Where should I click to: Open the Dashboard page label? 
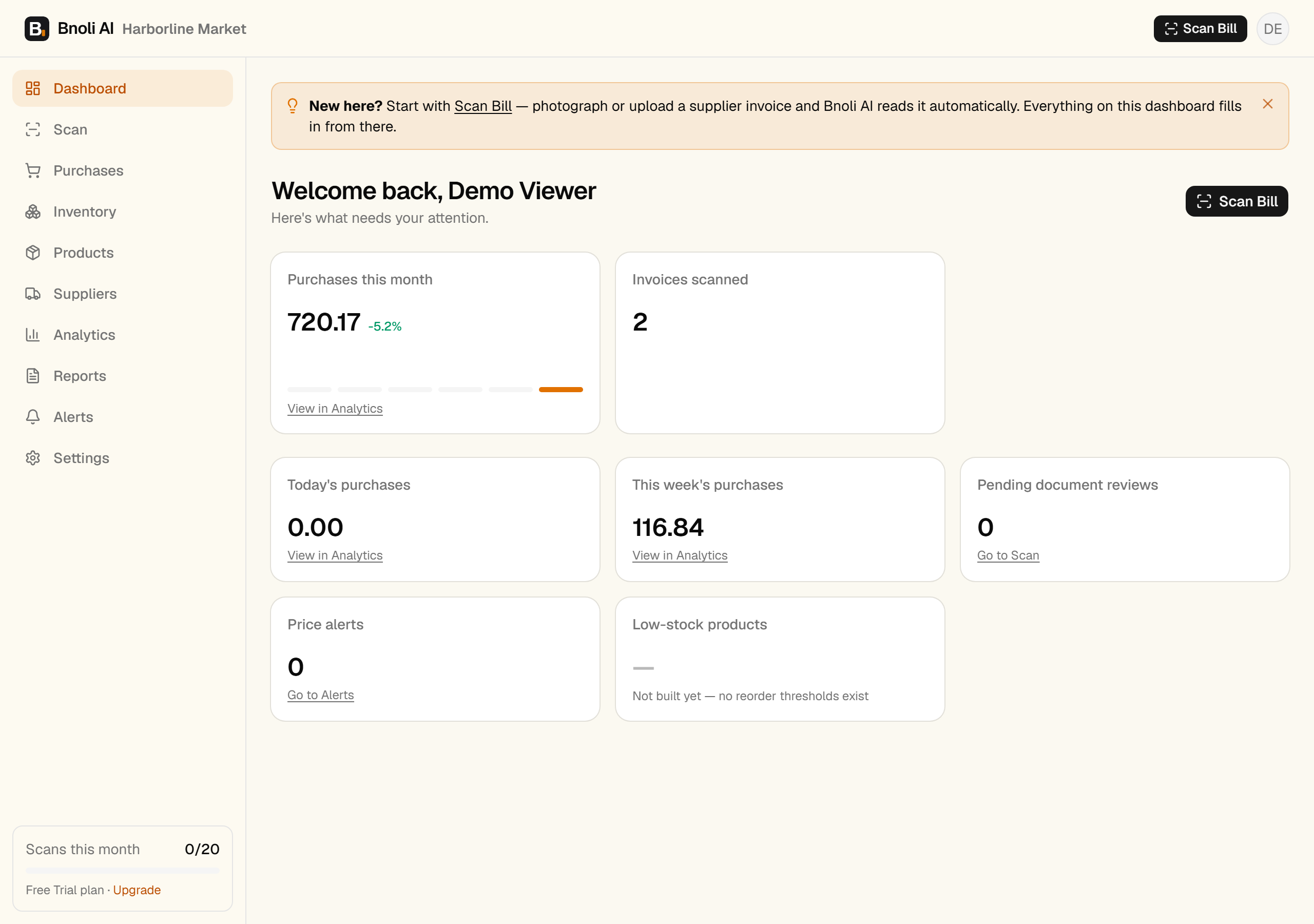90,88
